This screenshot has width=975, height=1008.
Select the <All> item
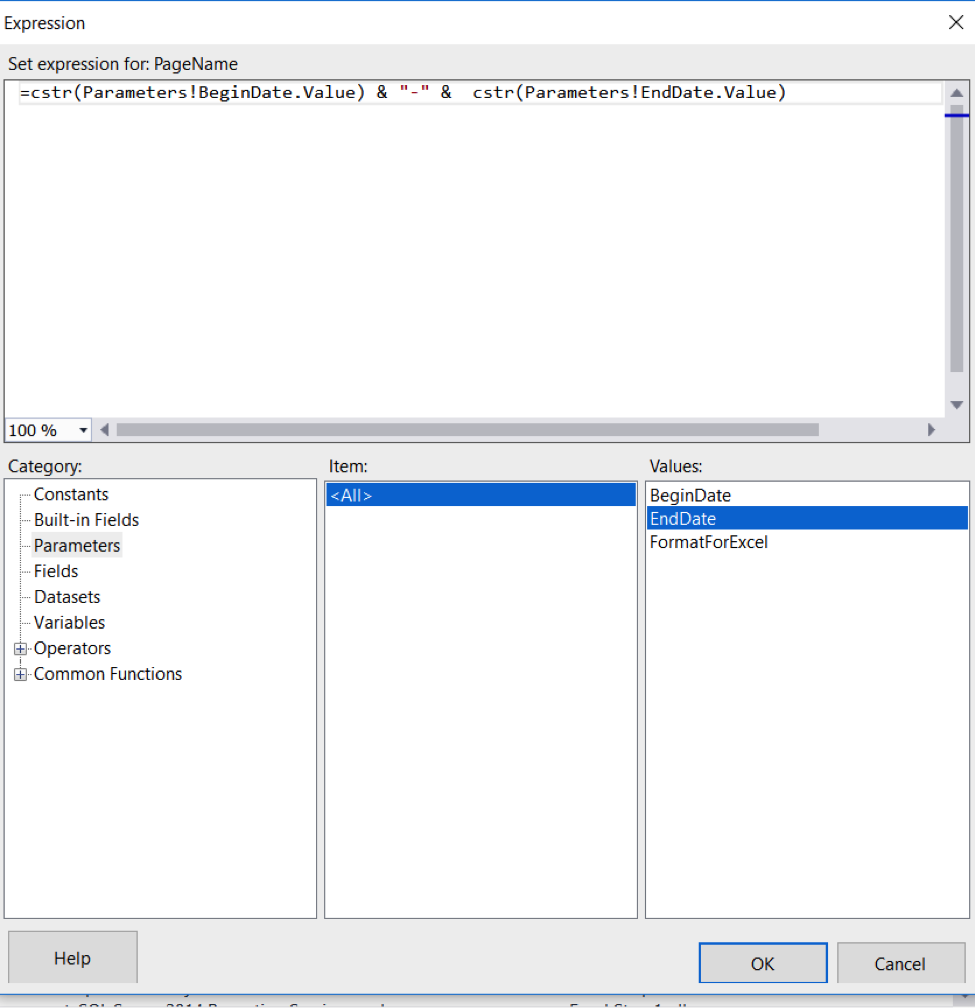[x=481, y=496]
